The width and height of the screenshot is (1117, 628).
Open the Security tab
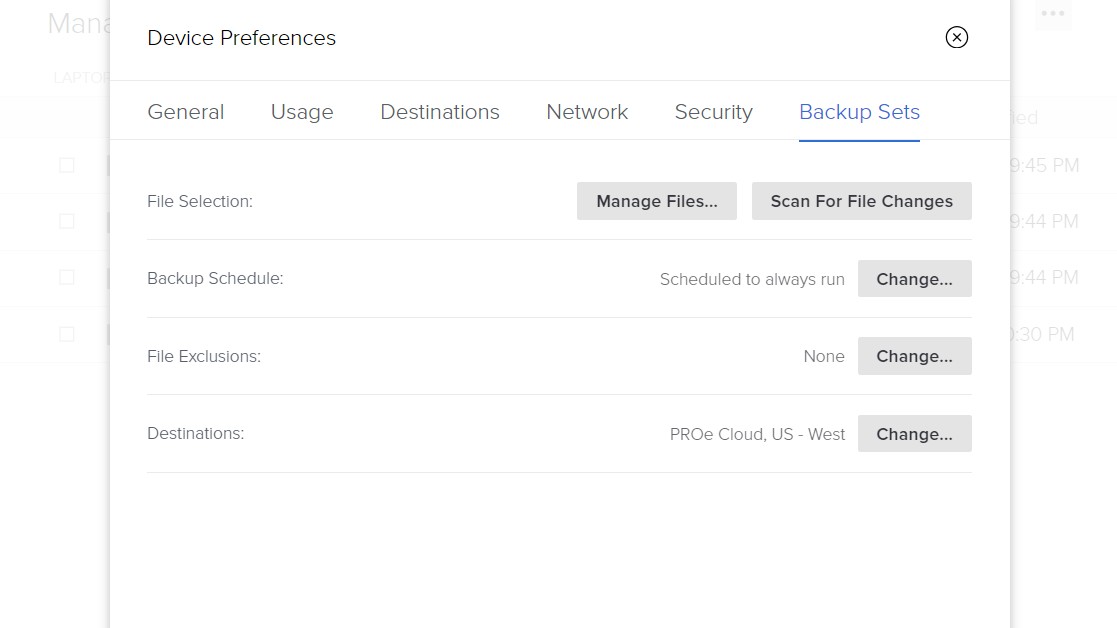713,112
